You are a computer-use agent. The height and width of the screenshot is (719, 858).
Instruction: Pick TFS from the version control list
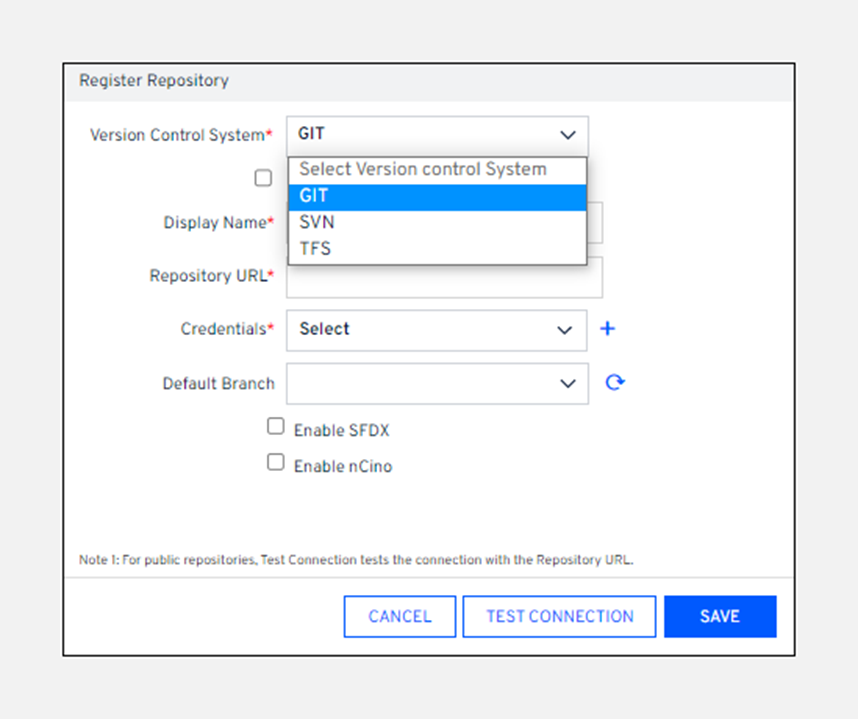point(437,249)
